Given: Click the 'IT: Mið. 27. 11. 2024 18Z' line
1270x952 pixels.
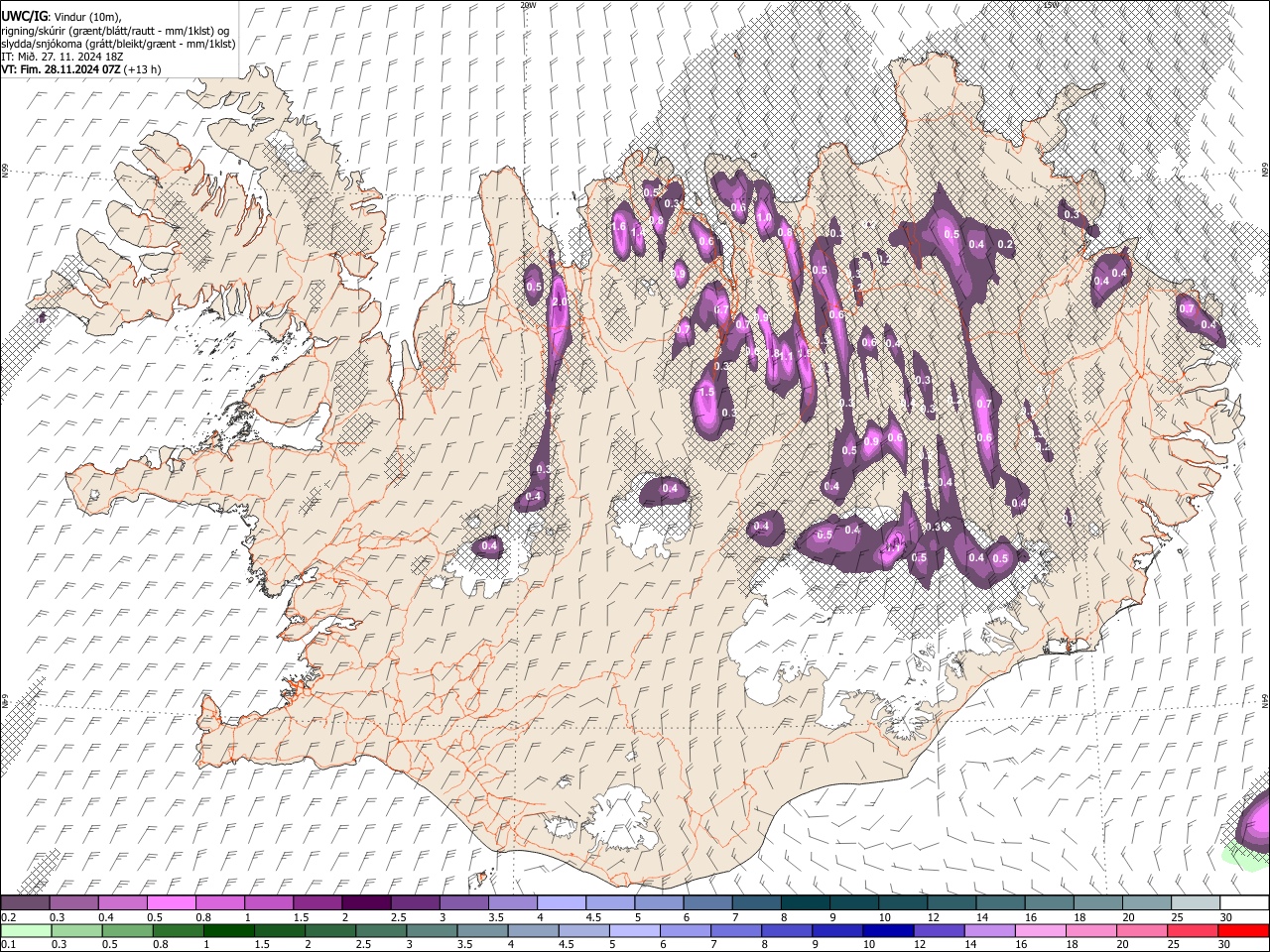Looking at the screenshot, I should (x=63, y=57).
